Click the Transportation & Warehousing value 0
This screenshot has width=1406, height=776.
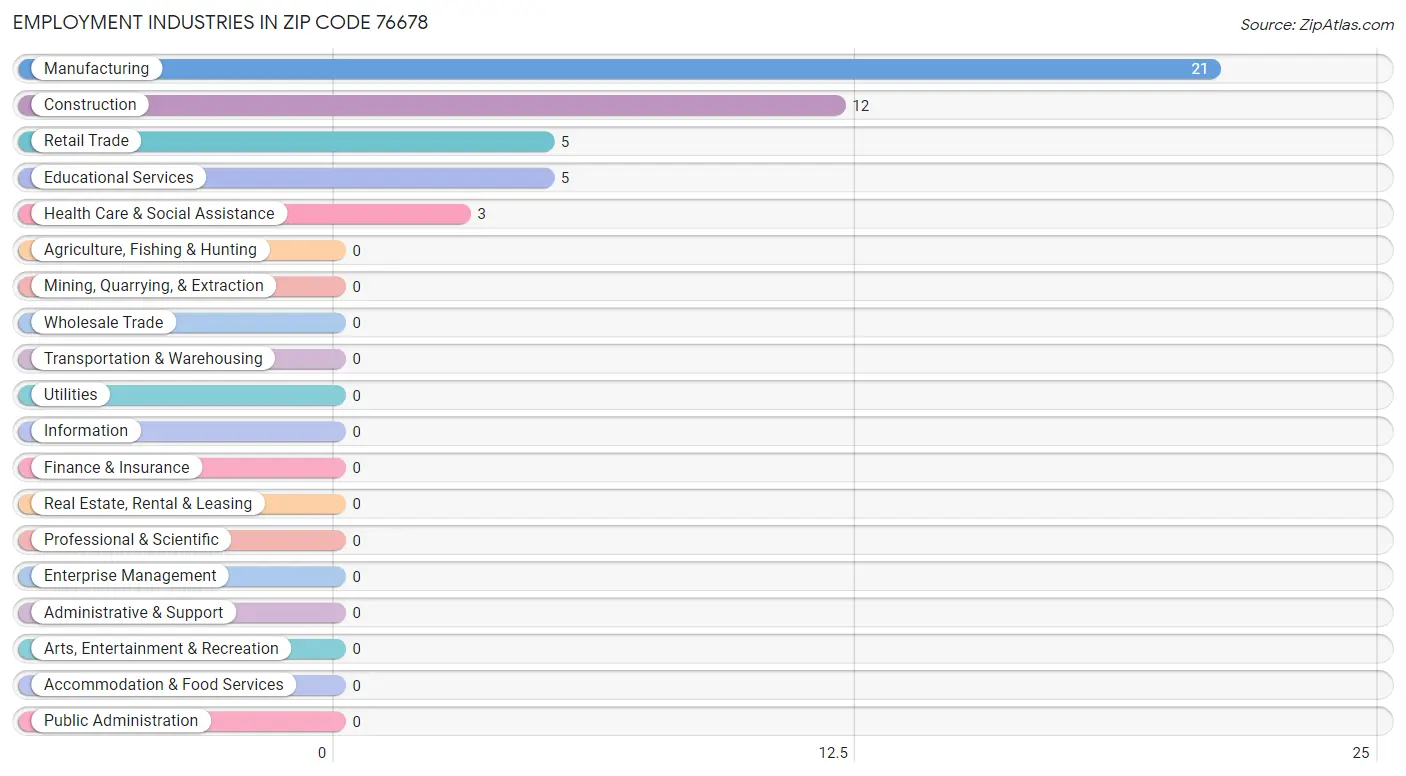coord(356,359)
